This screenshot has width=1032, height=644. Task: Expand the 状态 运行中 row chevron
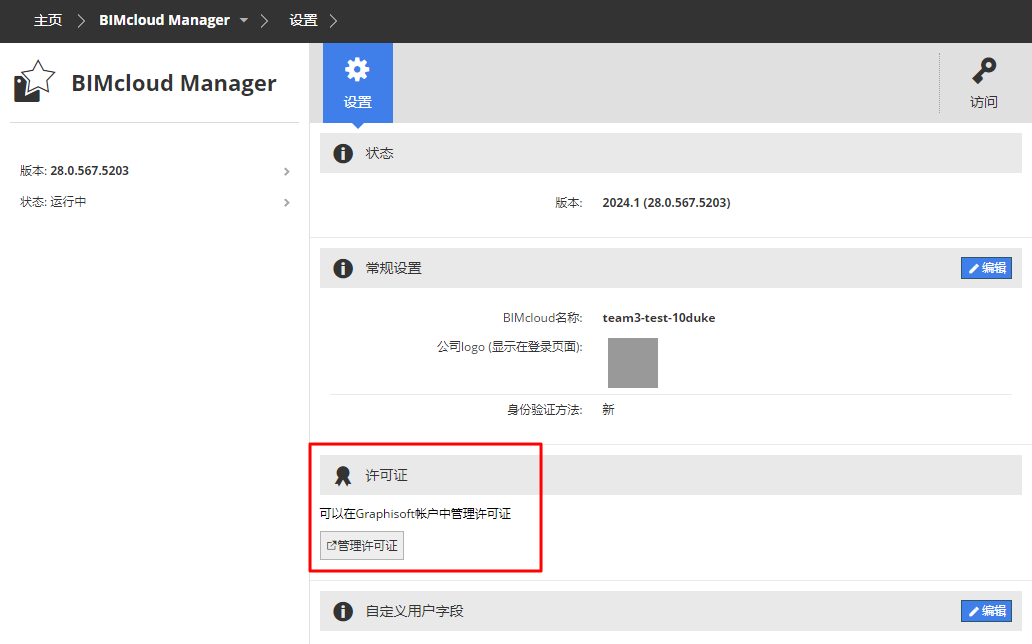[286, 203]
